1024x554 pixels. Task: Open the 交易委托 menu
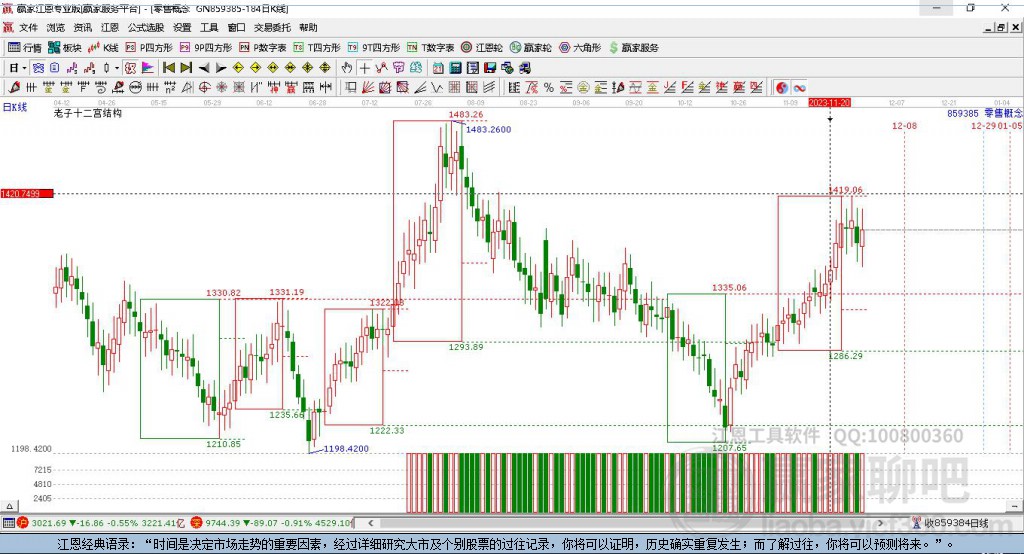pyautogui.click(x=272, y=27)
